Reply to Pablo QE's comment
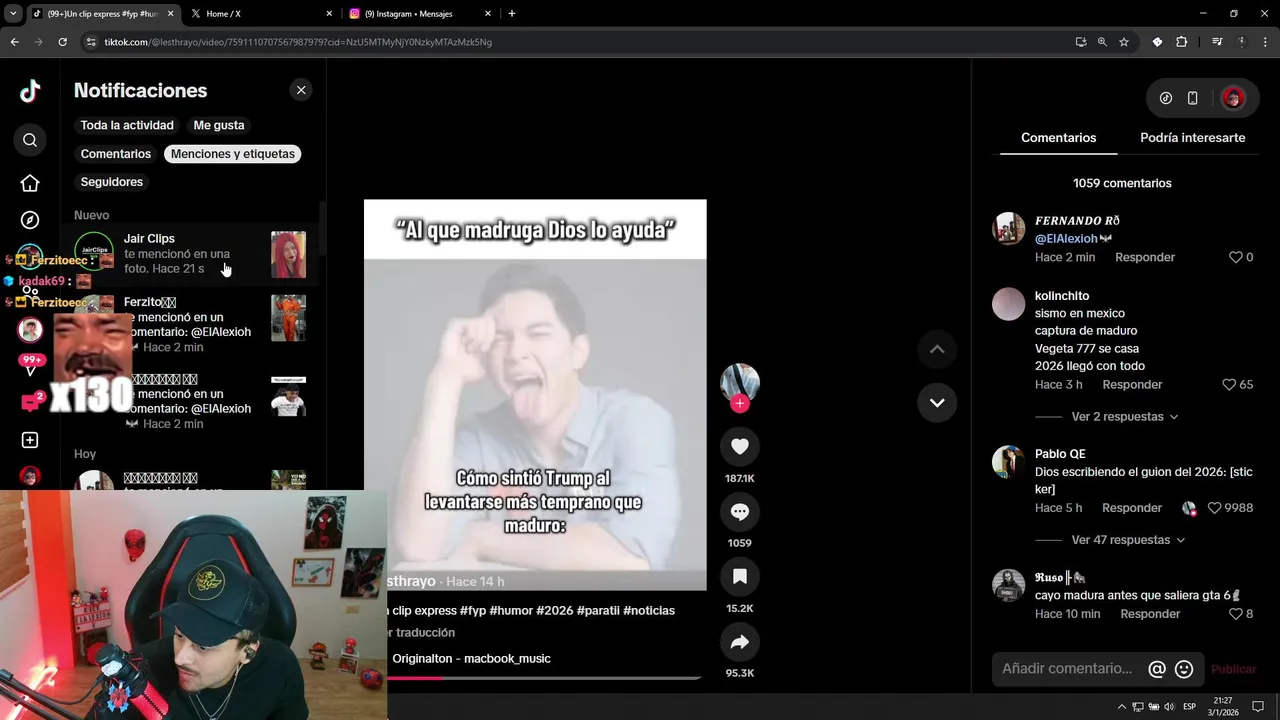The height and width of the screenshot is (720, 1280). 1132,508
